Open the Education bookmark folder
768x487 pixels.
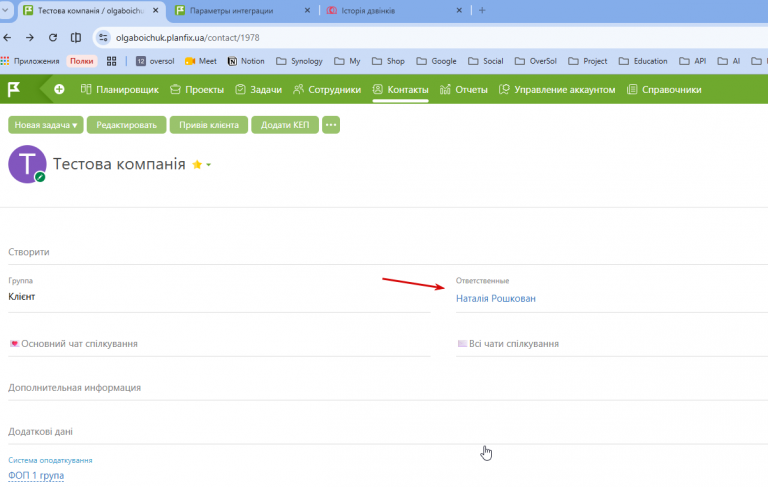[x=643, y=61]
